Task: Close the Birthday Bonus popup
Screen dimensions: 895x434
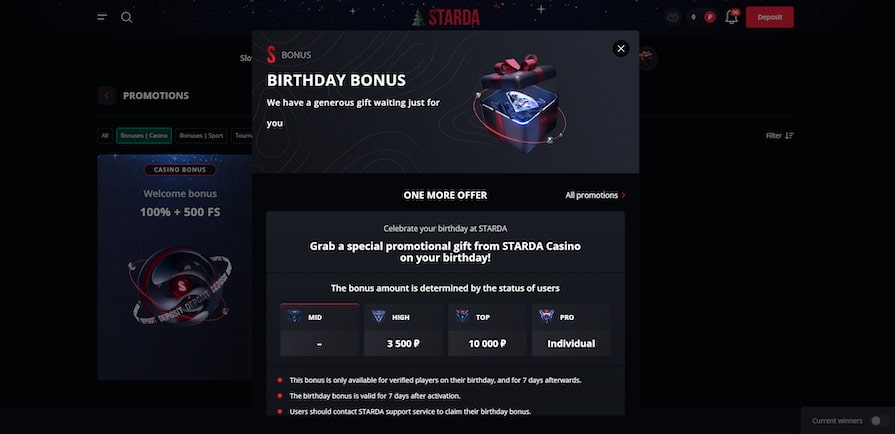Action: tap(621, 48)
